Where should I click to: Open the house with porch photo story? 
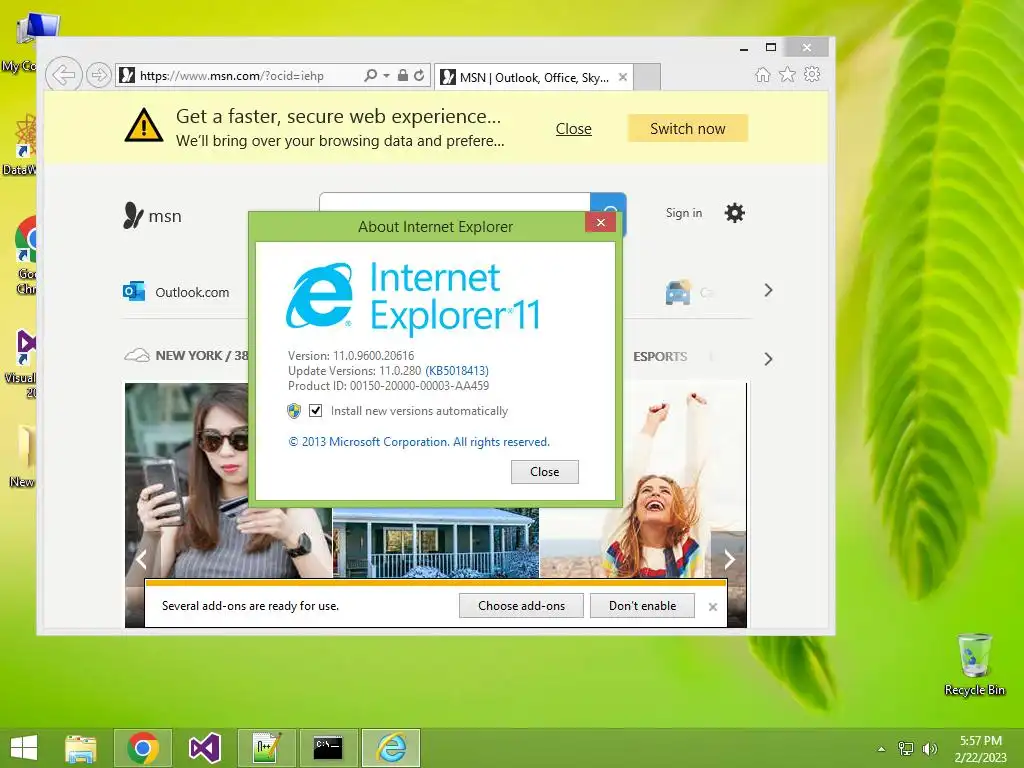436,543
